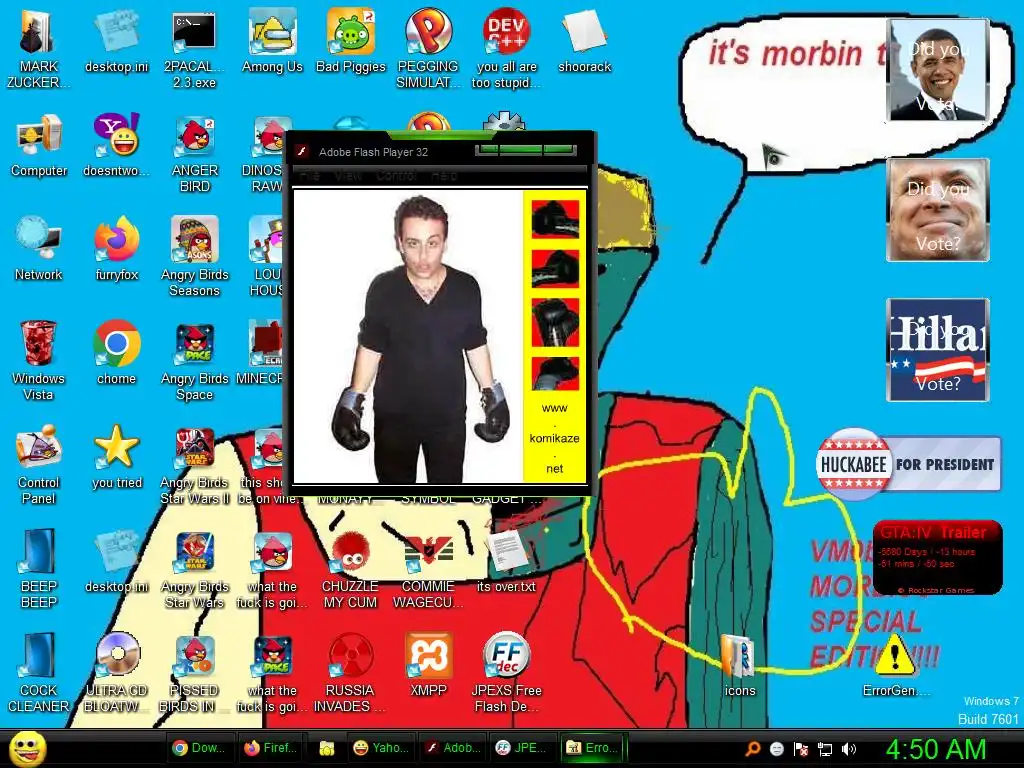Open the Angry Birds Star Wars shortcut
1024x768 pixels.
click(194, 568)
